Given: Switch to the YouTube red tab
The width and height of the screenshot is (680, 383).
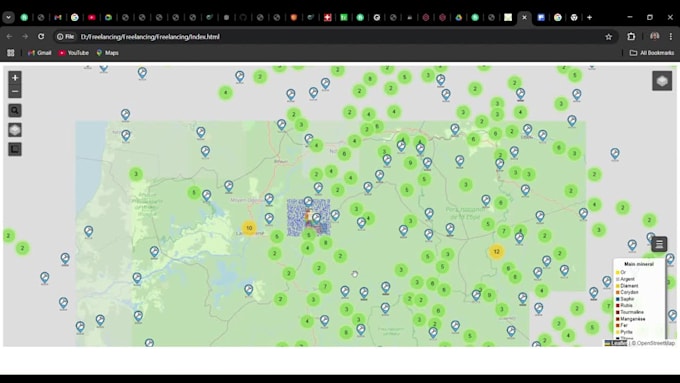Looking at the screenshot, I should coord(92,17).
